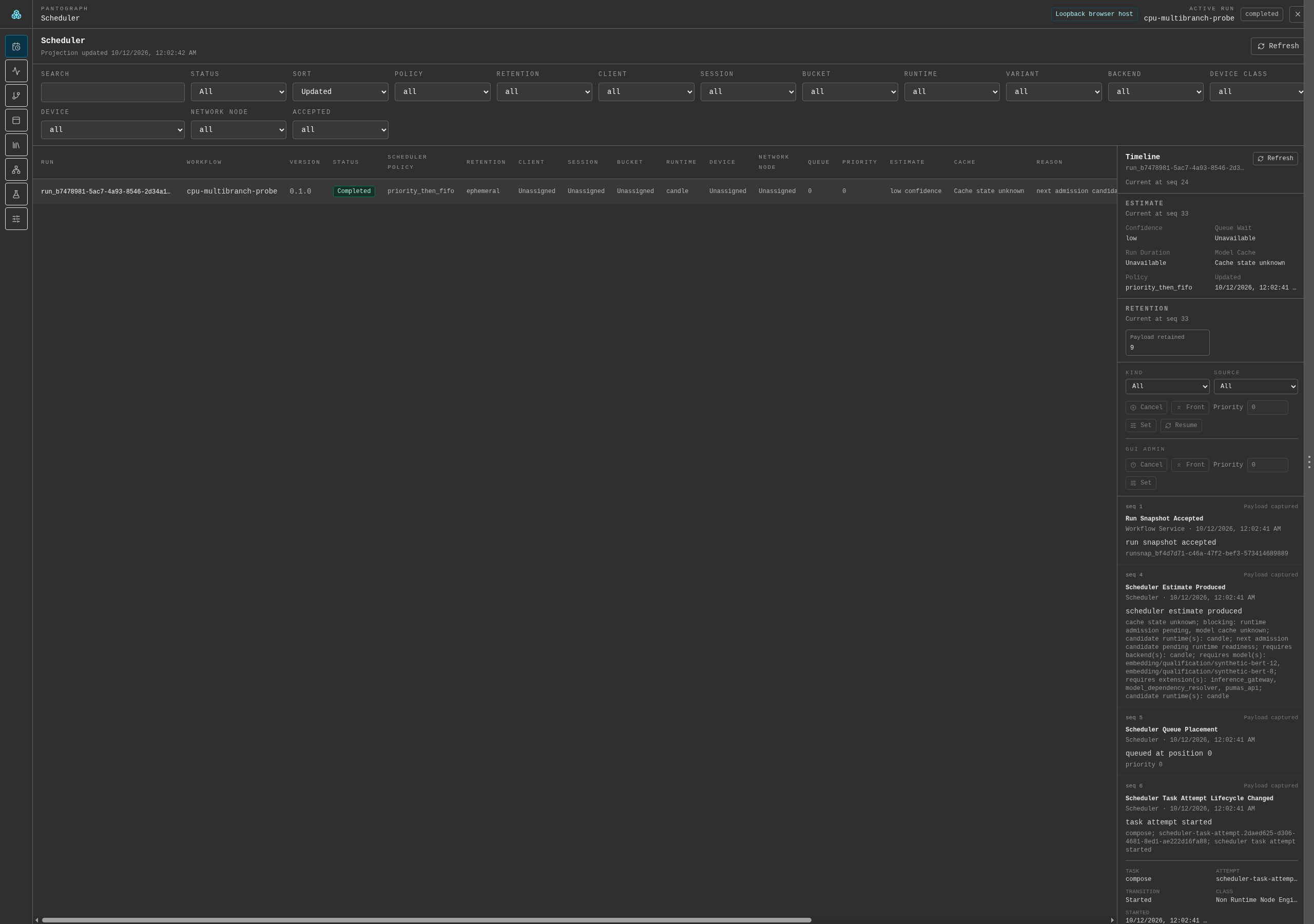
Task: Click the candle runtime cell
Action: click(x=677, y=191)
